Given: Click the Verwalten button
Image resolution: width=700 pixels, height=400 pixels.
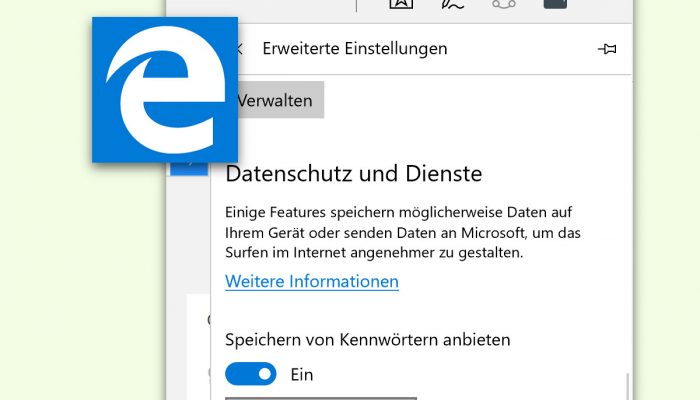Looking at the screenshot, I should tap(280, 100).
